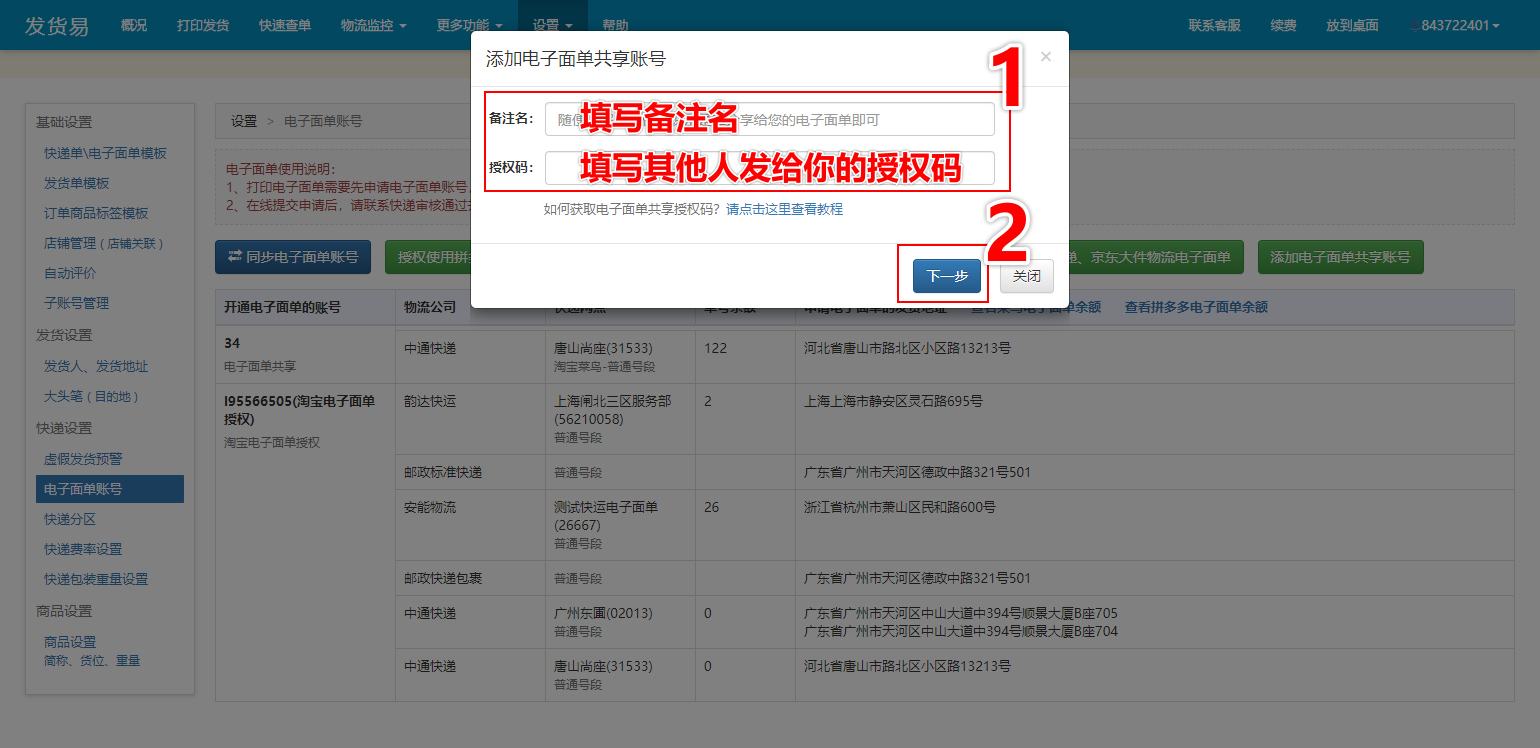The height and width of the screenshot is (748, 1540).
Task: Click the 设置 breadcrumb
Action: point(244,121)
